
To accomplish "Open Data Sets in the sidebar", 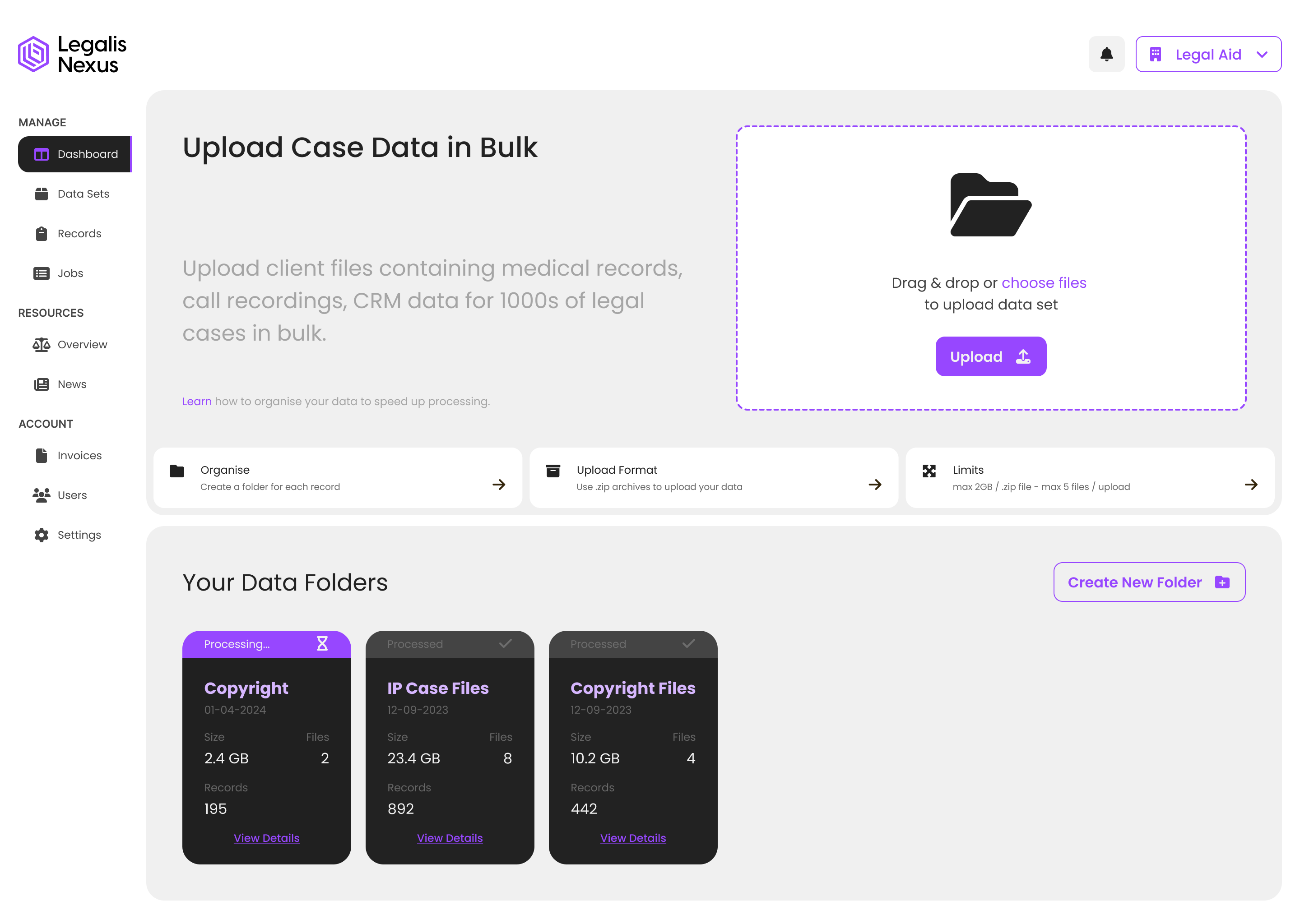I will coord(83,194).
